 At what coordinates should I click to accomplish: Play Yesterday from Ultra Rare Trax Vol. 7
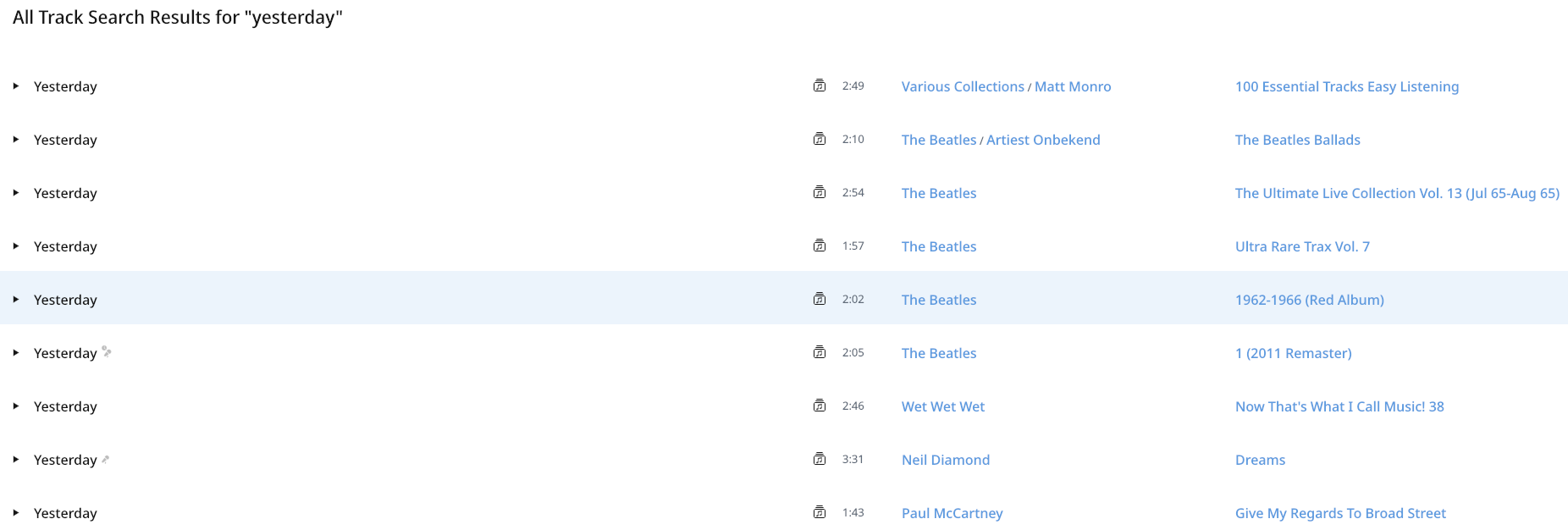[16, 246]
